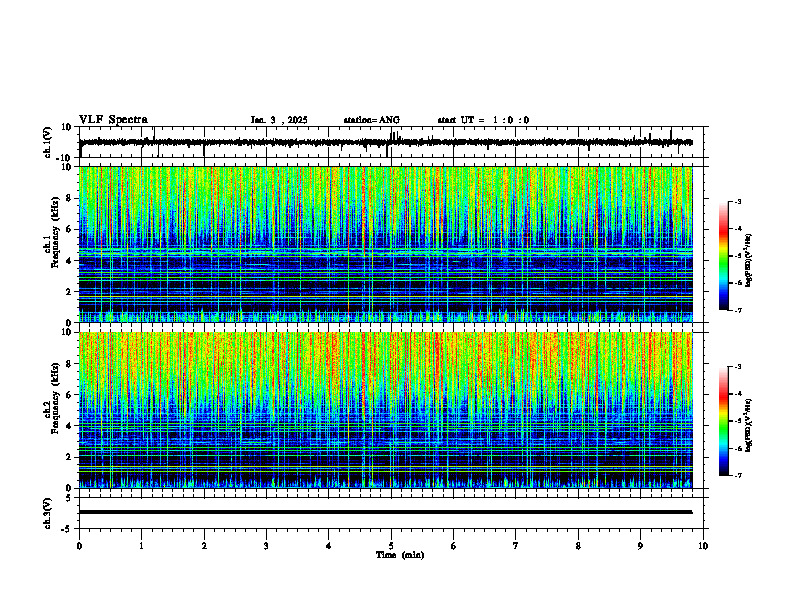Click the '8' kHz tick of ch.1 spectrogram

click(x=69, y=198)
